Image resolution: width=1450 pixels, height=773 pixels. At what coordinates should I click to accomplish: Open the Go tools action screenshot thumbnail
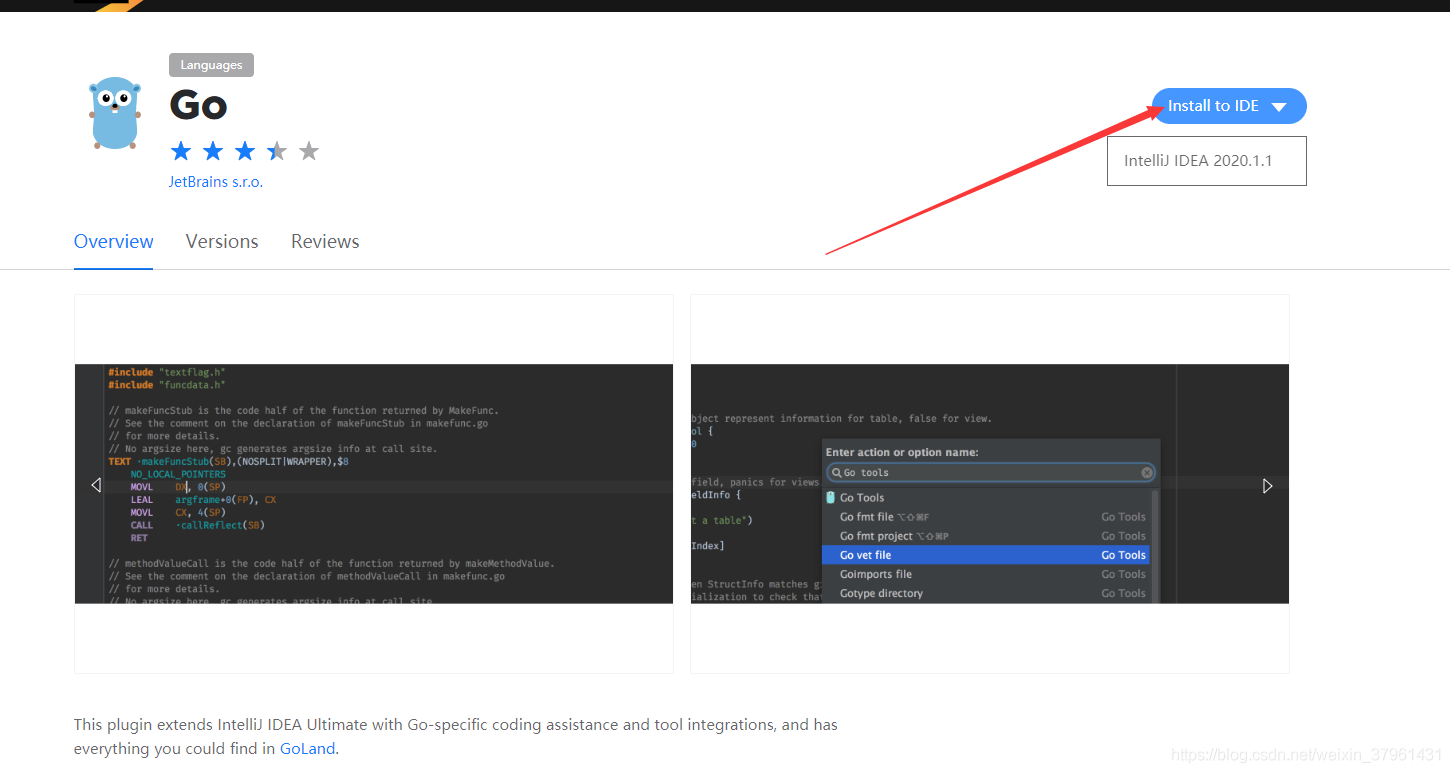(x=990, y=484)
